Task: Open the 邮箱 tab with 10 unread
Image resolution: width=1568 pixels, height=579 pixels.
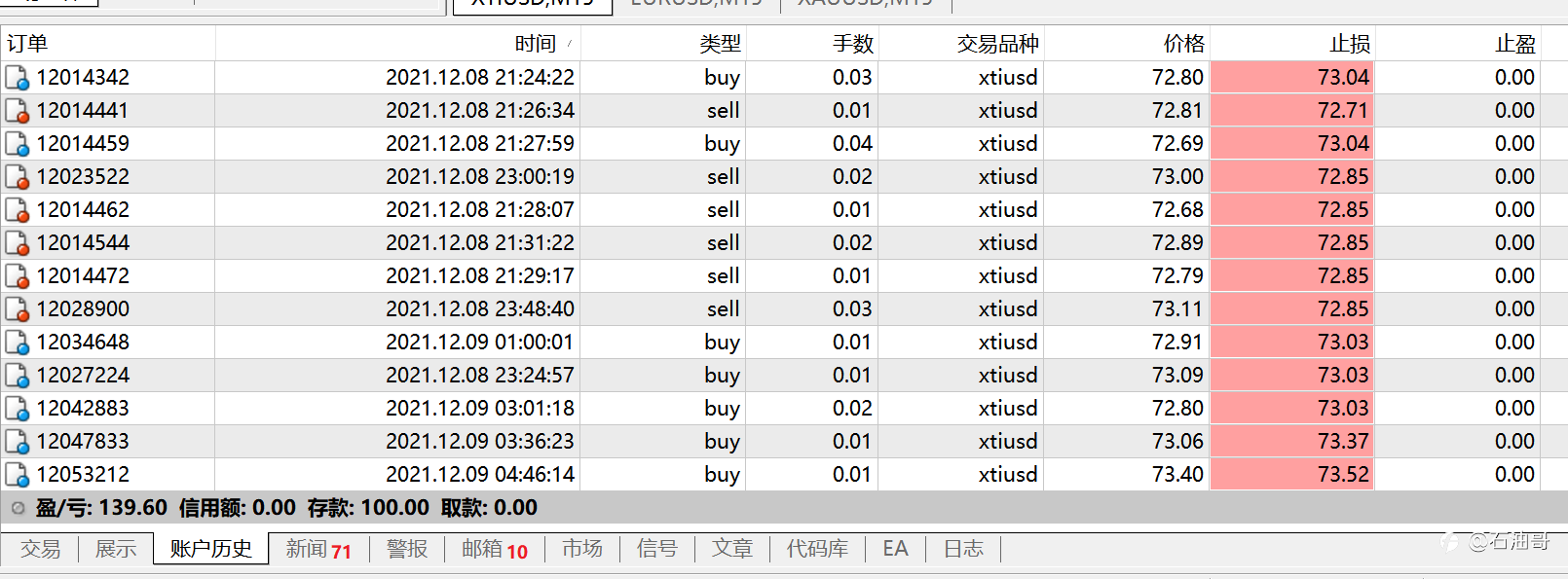Action: (494, 549)
